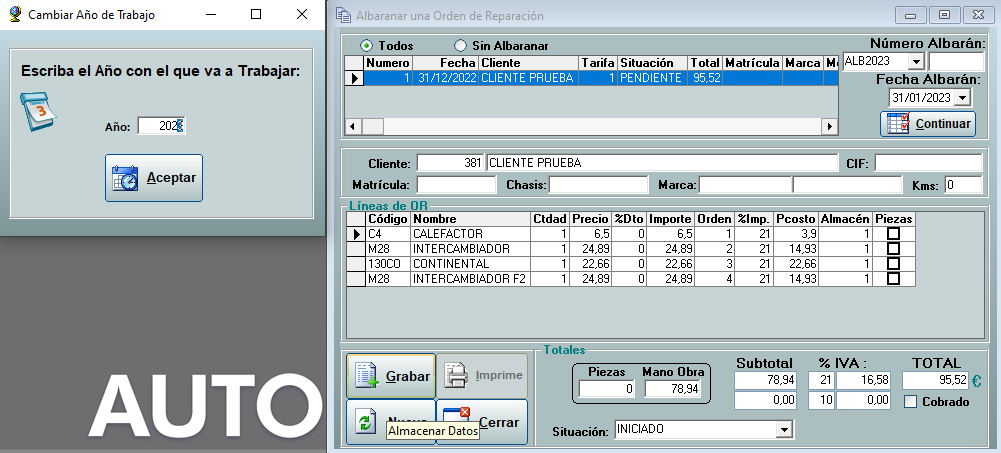Click the Fecha column header in orders grid
Screen dimensions: 1001x453
(445, 63)
